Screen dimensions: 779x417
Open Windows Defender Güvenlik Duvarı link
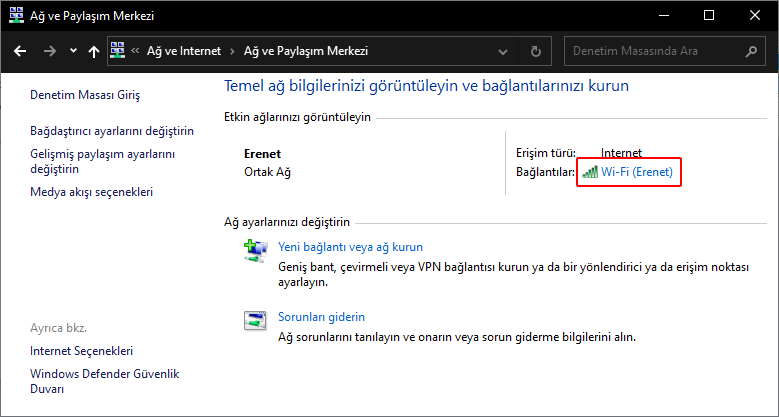(104, 381)
